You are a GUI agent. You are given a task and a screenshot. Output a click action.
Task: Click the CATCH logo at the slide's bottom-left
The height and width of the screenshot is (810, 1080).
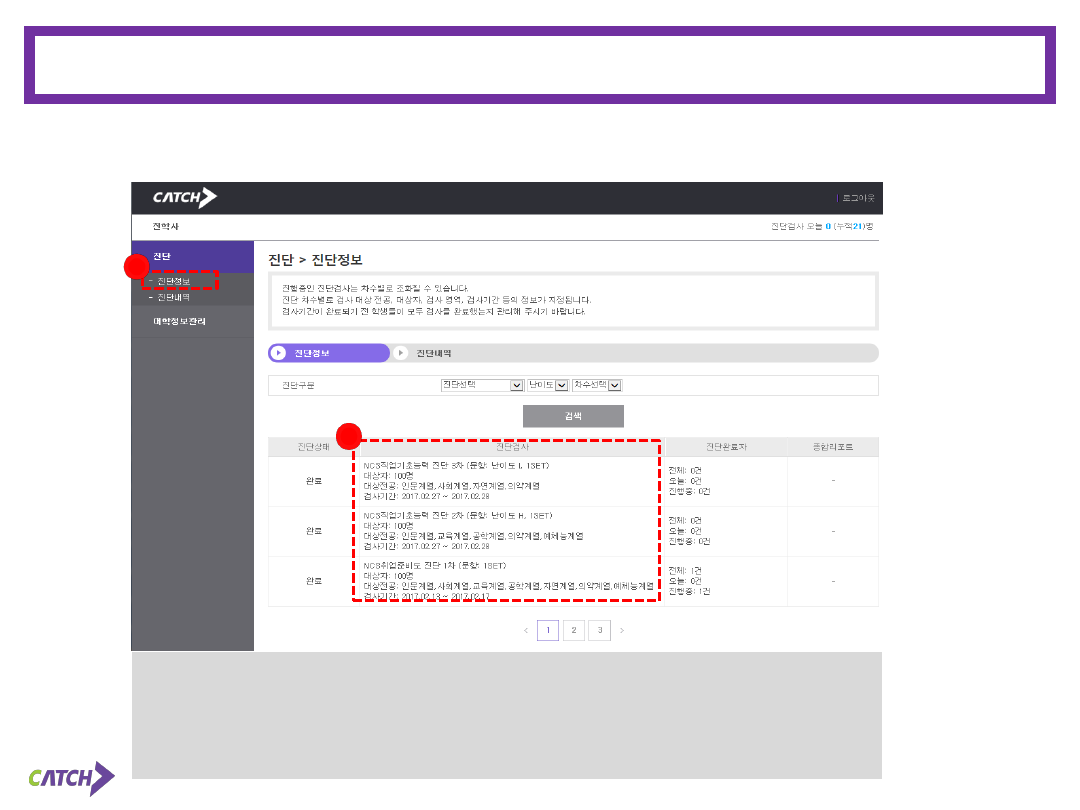tap(72, 778)
